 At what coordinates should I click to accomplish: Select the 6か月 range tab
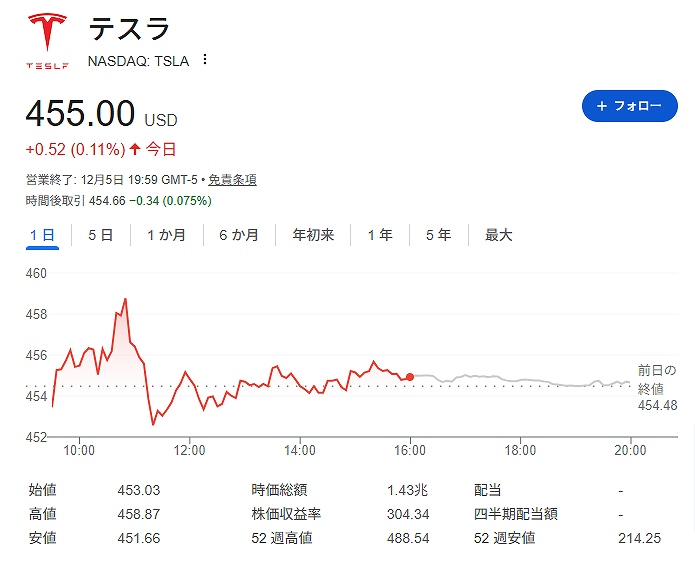pyautogui.click(x=238, y=236)
